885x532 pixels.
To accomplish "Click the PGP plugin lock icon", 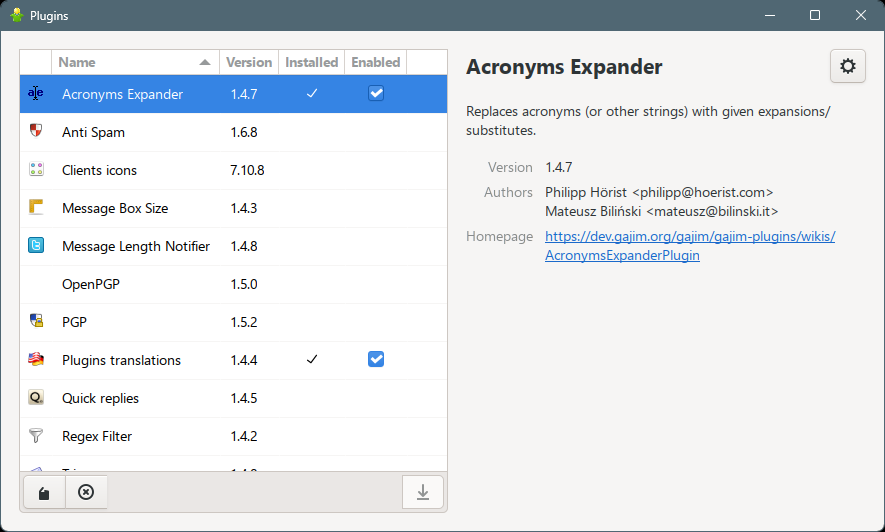I will point(36,322).
